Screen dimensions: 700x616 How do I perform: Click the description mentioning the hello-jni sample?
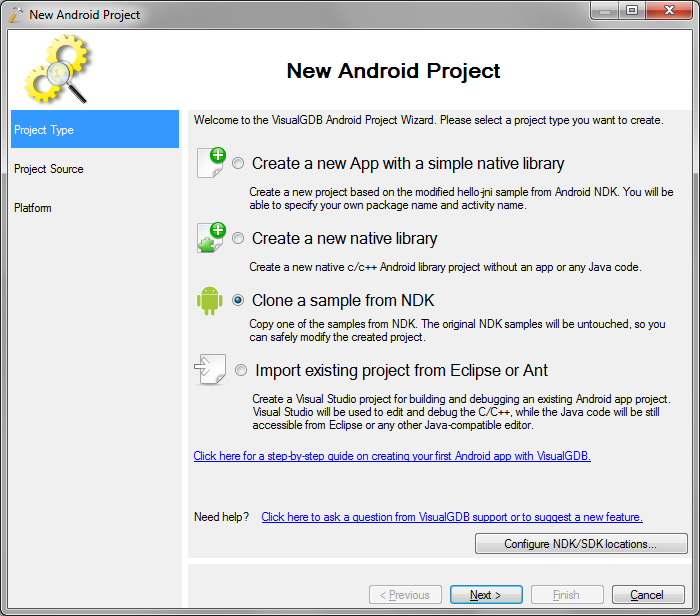(461, 199)
